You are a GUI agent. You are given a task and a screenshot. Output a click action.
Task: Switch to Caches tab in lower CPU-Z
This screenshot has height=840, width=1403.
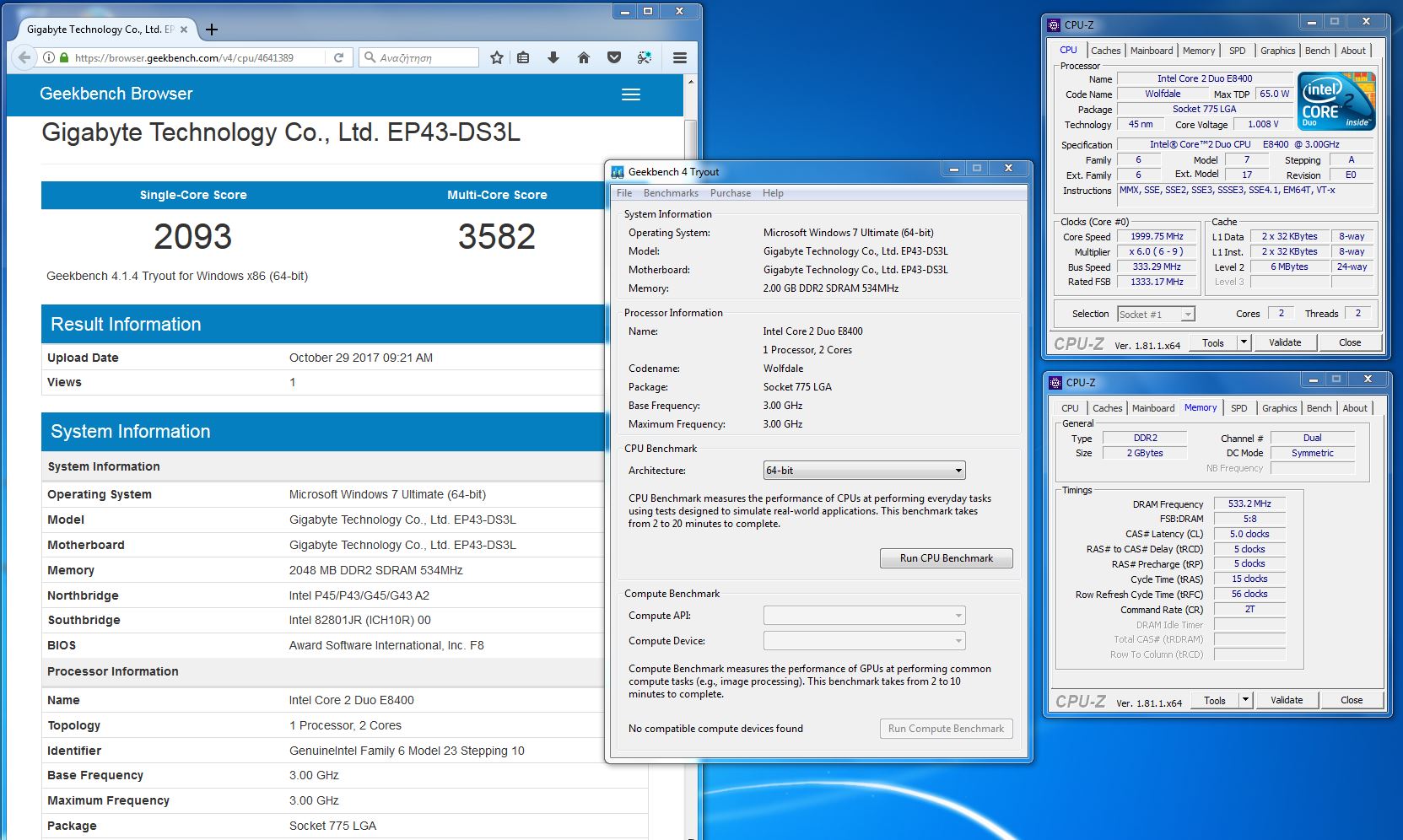[x=1107, y=408]
